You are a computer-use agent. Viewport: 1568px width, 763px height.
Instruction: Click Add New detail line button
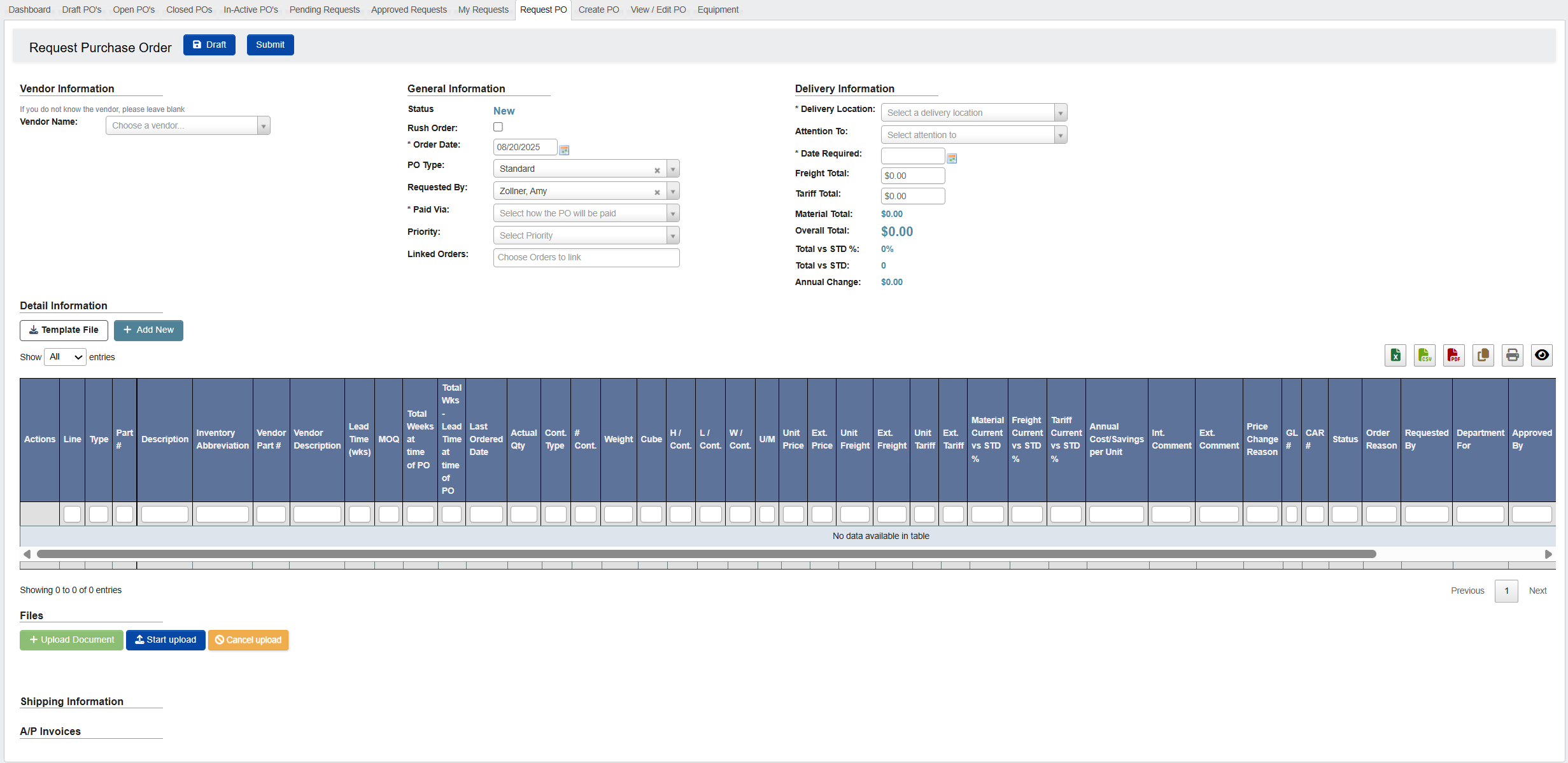[x=148, y=330]
